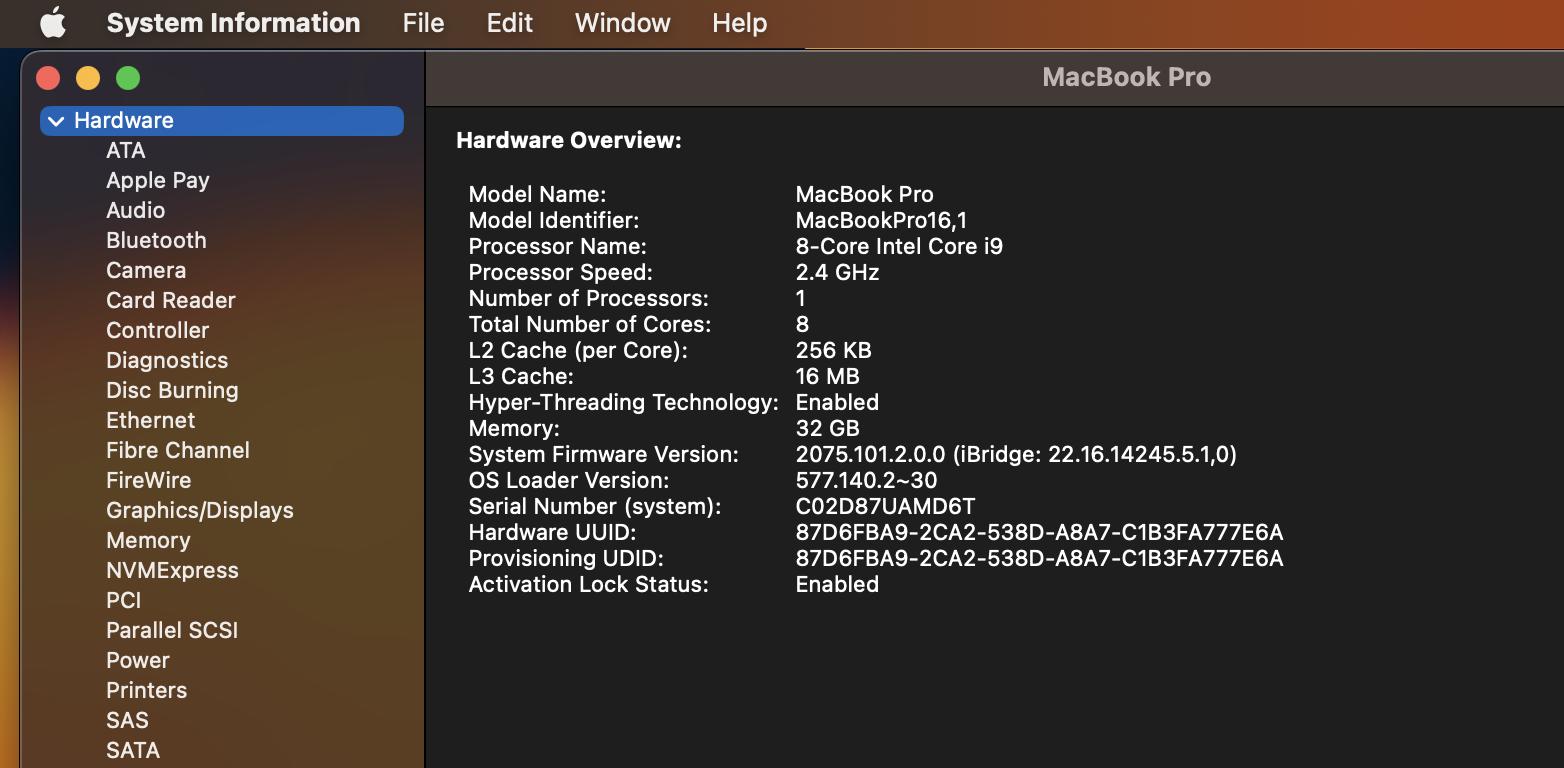Select Printers in the sidebar
The height and width of the screenshot is (768, 1564).
tap(147, 690)
